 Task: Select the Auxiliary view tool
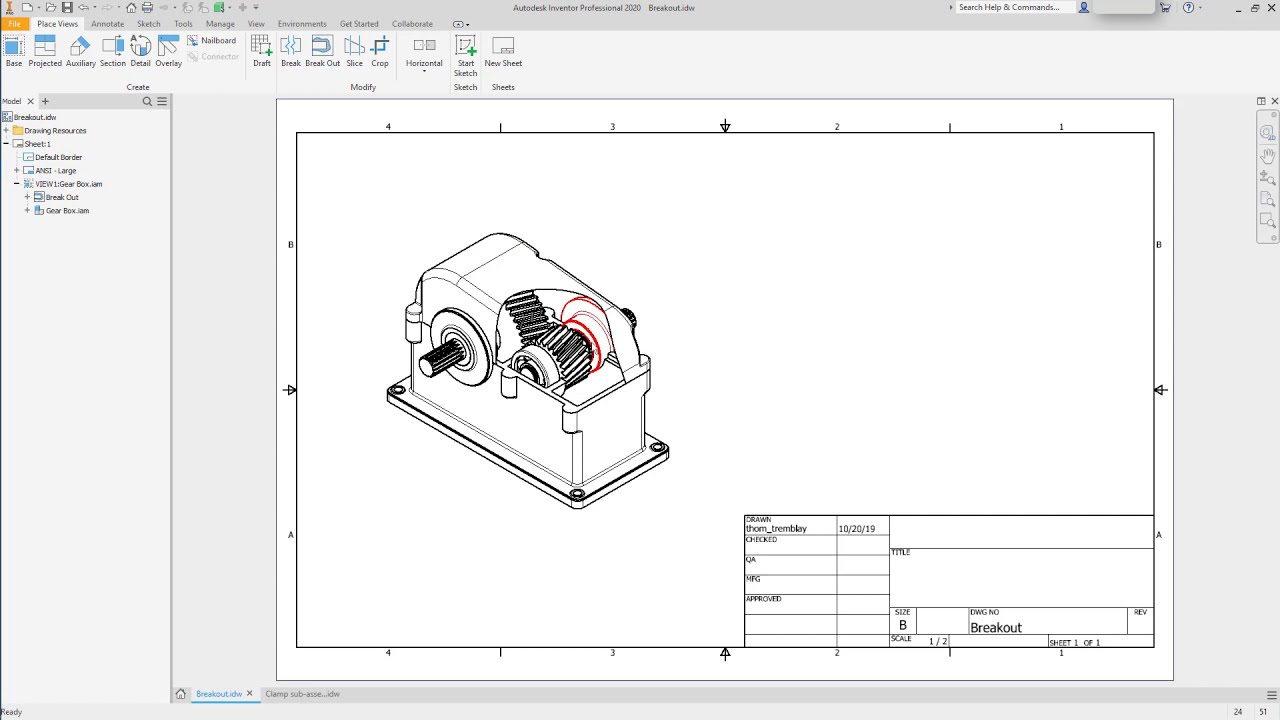pos(81,51)
